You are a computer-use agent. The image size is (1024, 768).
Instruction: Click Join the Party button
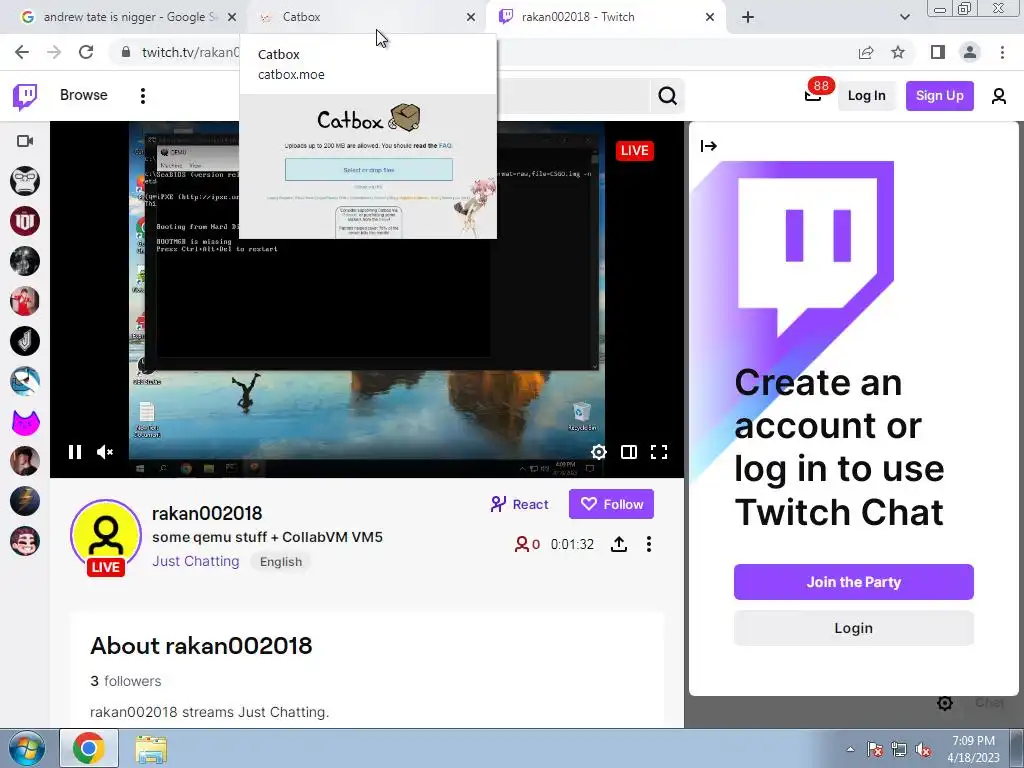(x=854, y=582)
